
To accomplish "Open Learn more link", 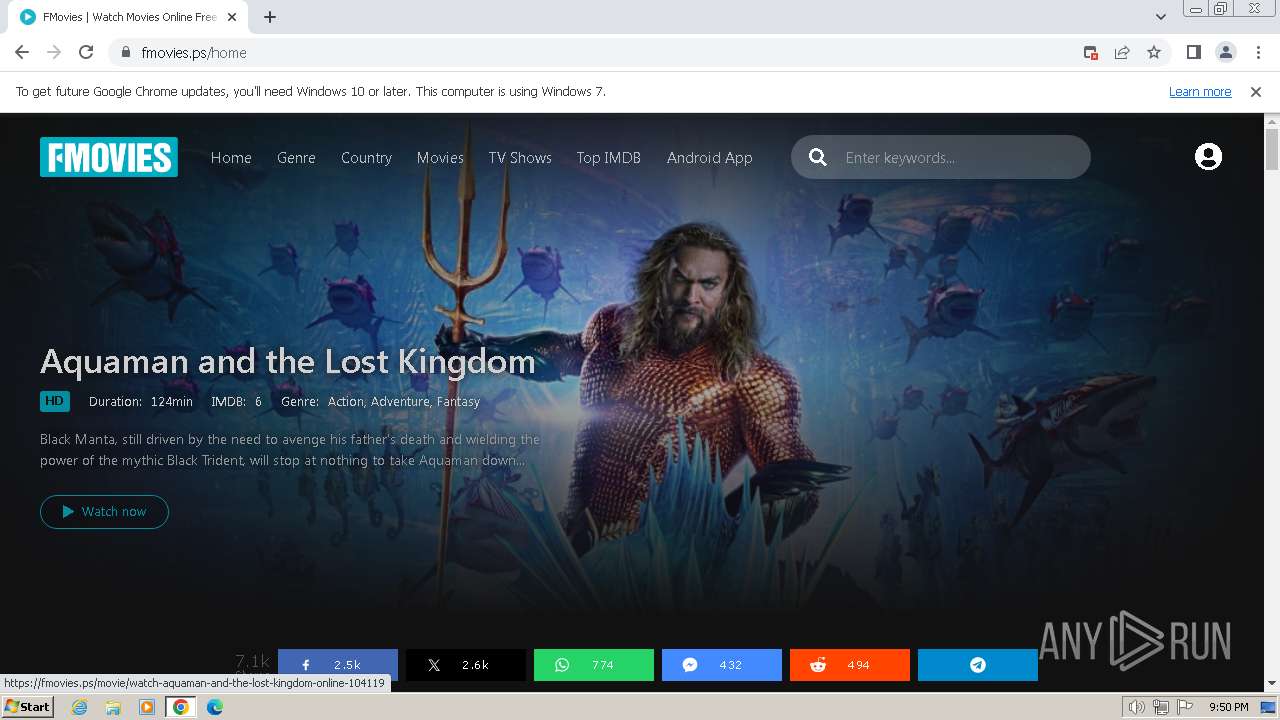I will (x=1200, y=92).
